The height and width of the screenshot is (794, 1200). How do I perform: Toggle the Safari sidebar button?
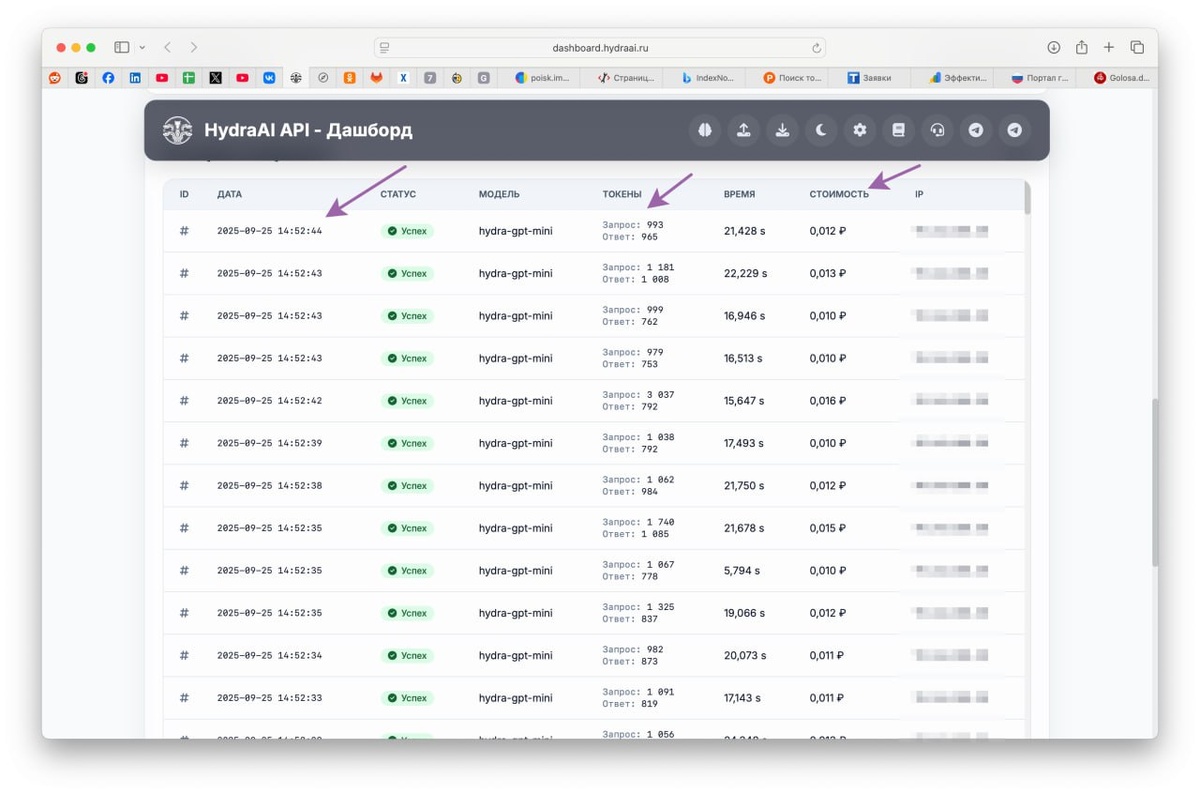tap(122, 47)
